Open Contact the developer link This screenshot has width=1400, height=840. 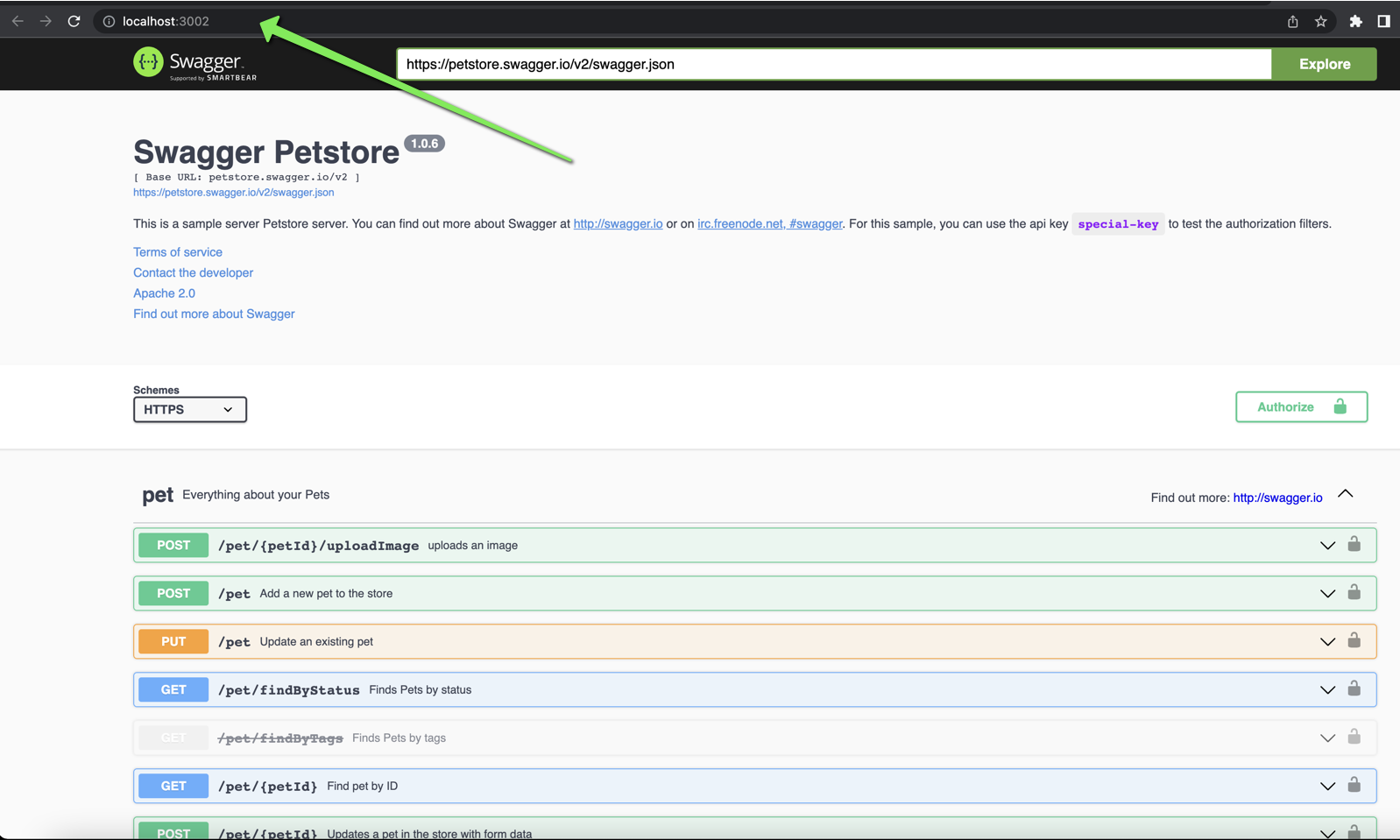click(x=193, y=272)
